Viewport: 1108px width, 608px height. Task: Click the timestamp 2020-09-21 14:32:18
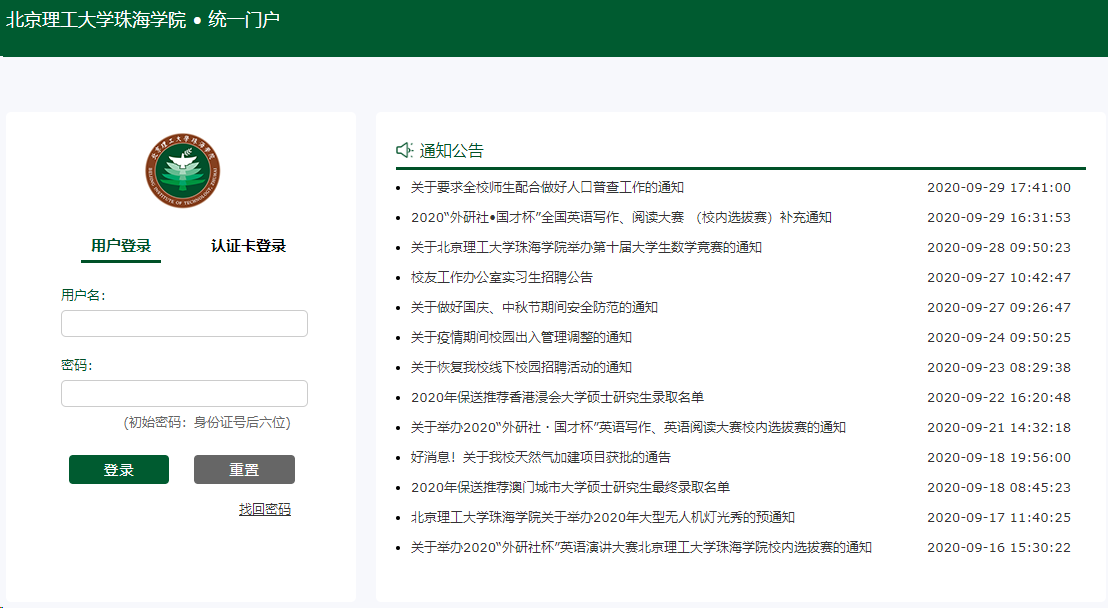coord(999,428)
